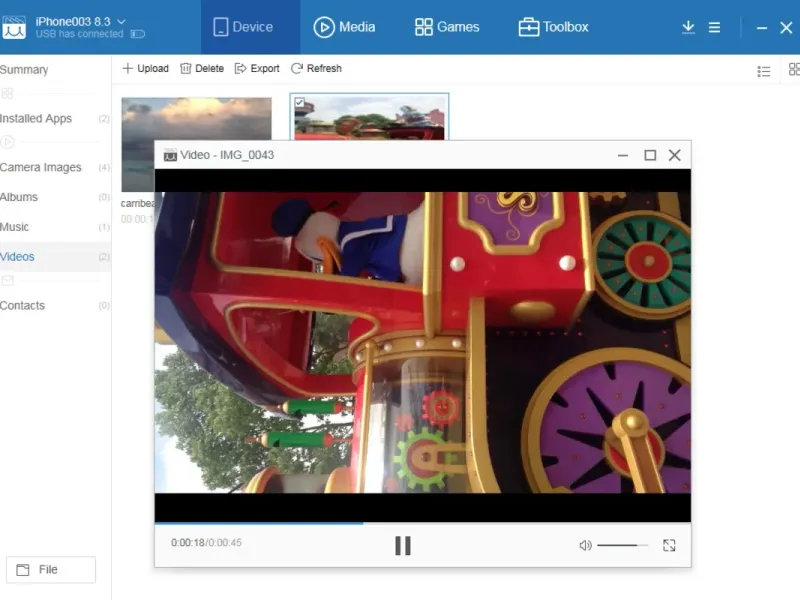Open the Games tab
This screenshot has height=600, width=800.
point(447,27)
